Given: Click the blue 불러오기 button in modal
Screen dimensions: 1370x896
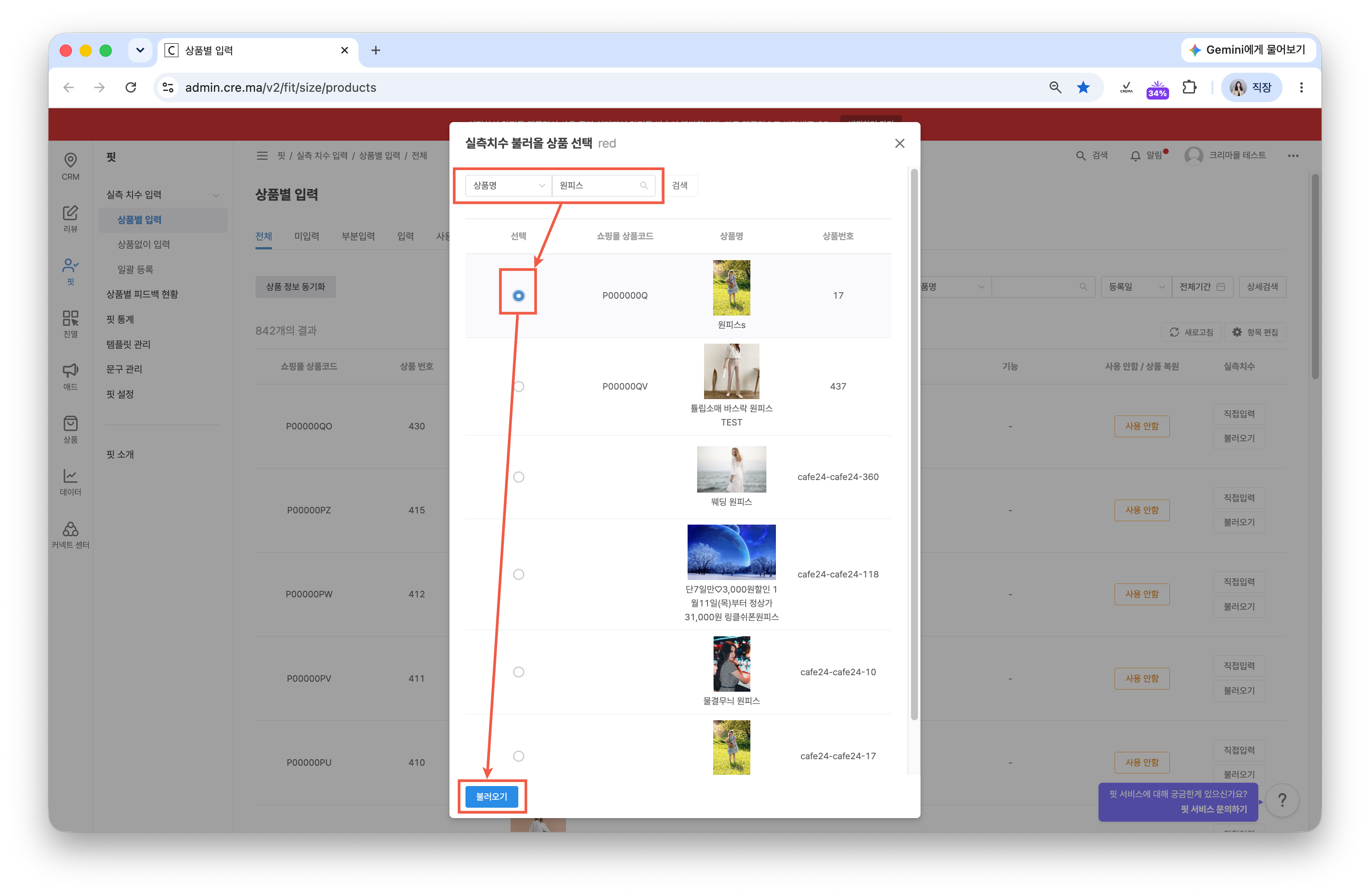Looking at the screenshot, I should [491, 796].
